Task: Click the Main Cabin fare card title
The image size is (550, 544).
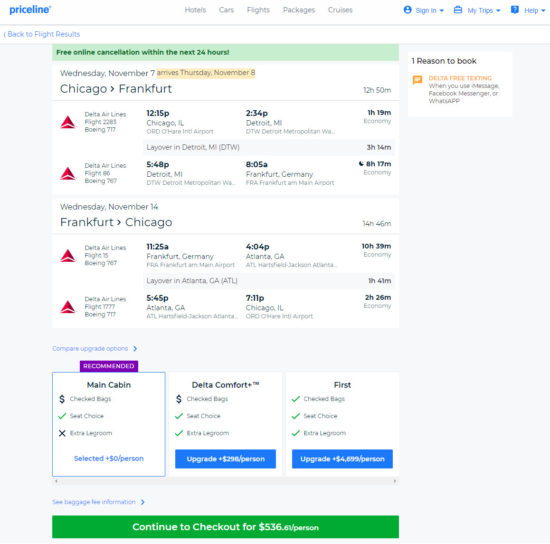Action: [x=109, y=385]
